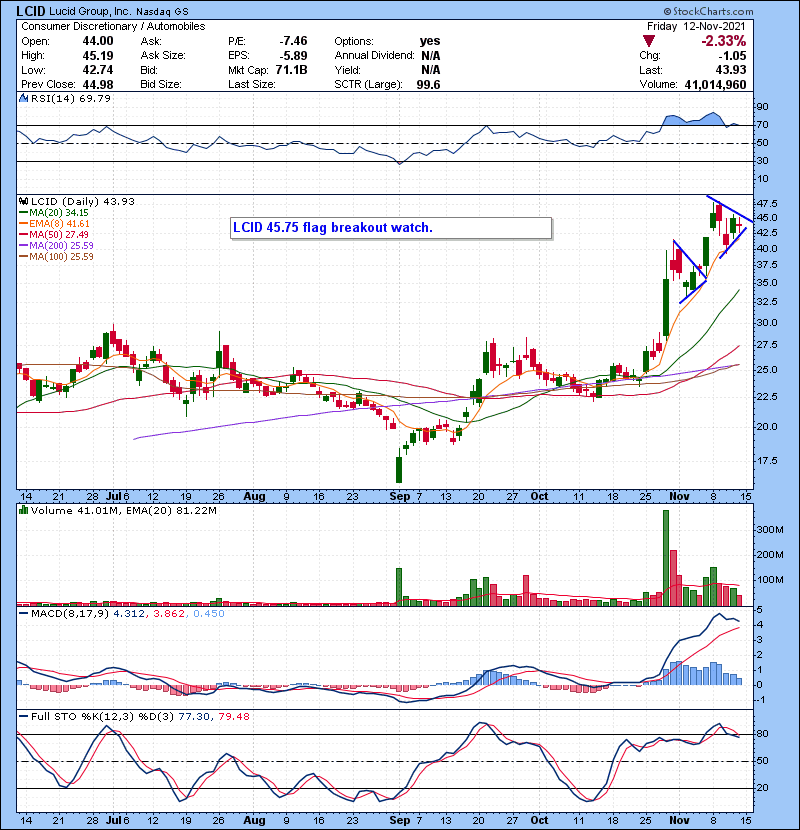This screenshot has height=830, width=800.
Task: Click the Chg value -1.05
Action: point(732,56)
